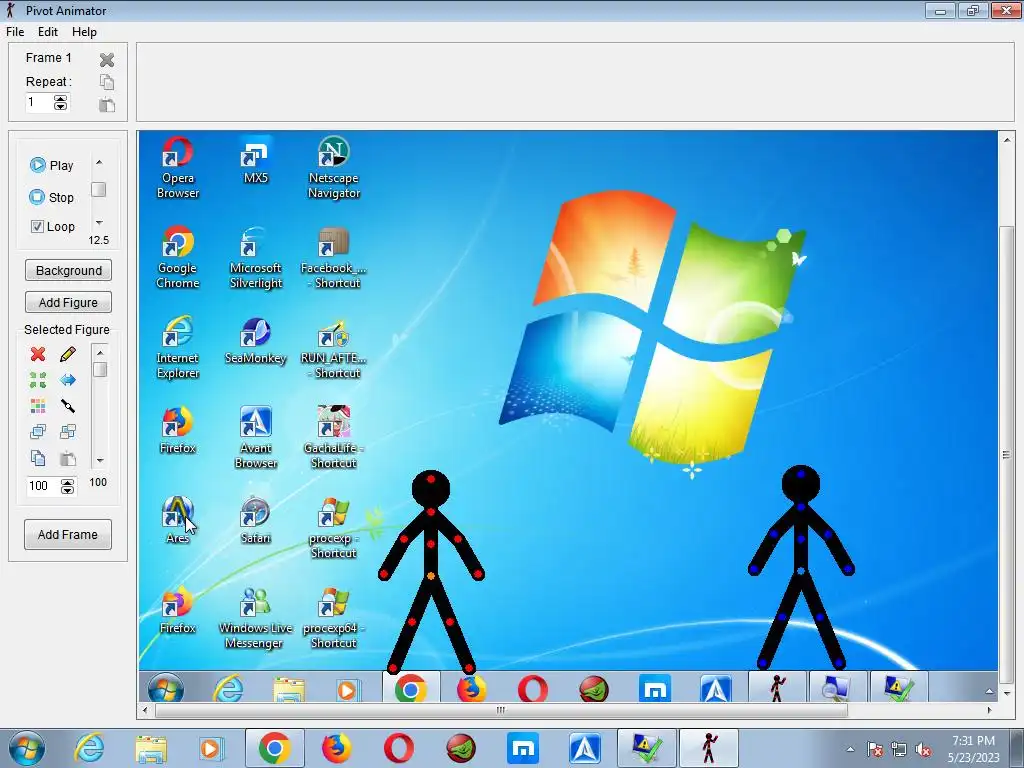The height and width of the screenshot is (768, 1024).
Task: Show hidden tray icons arrow
Action: tap(850, 749)
